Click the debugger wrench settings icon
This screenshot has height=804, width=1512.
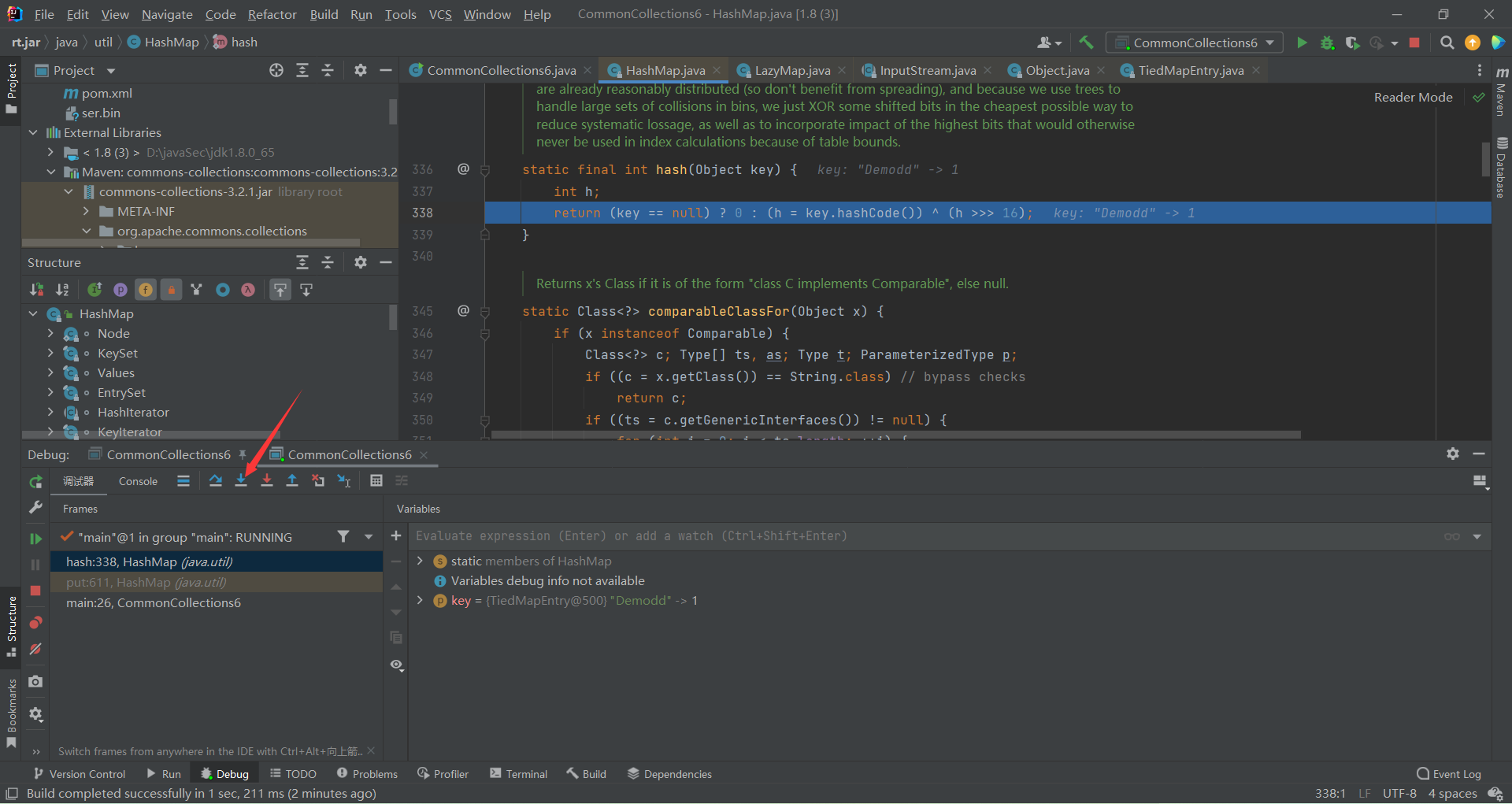35,508
